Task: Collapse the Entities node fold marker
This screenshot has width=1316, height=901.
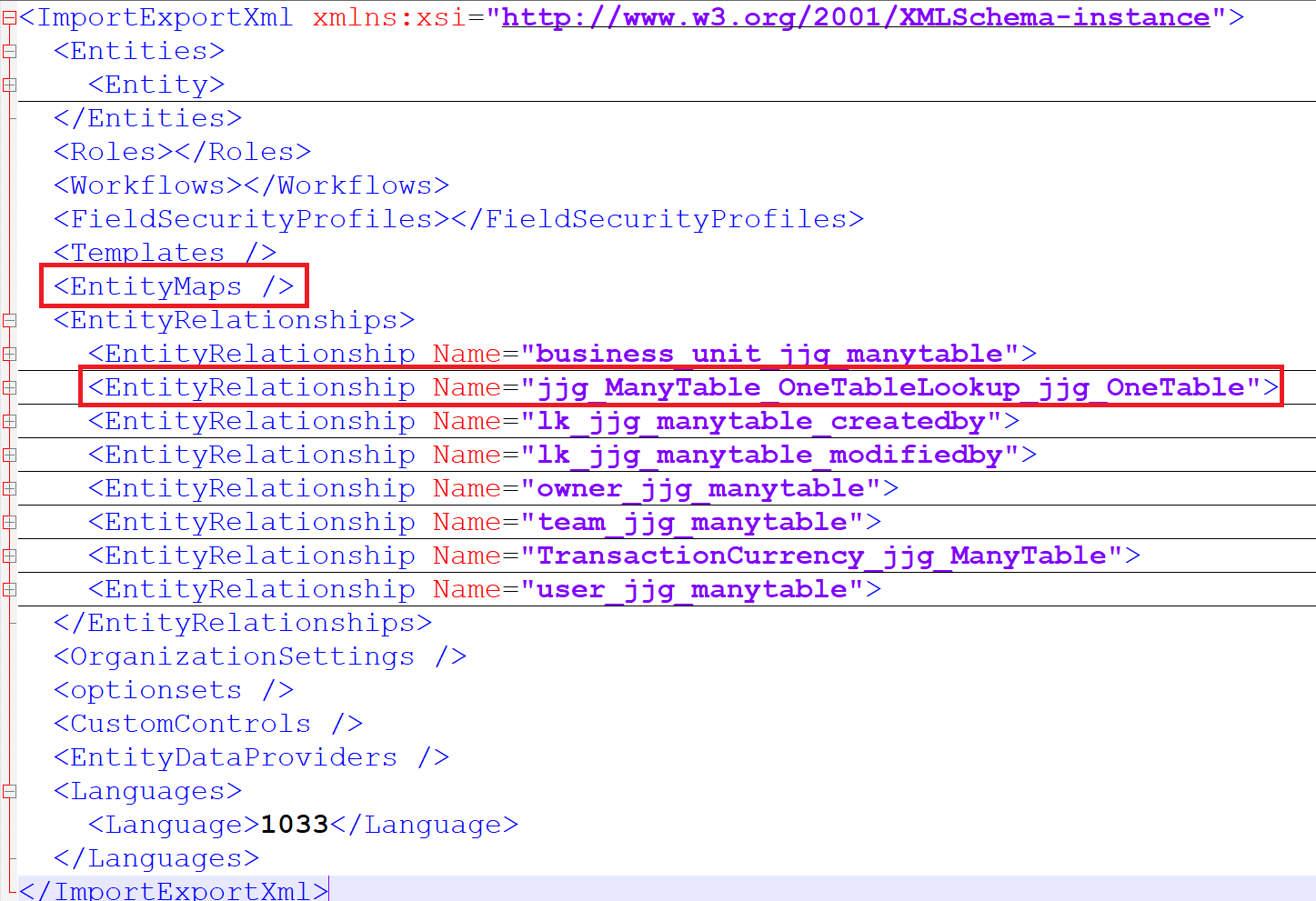Action: 9,51
